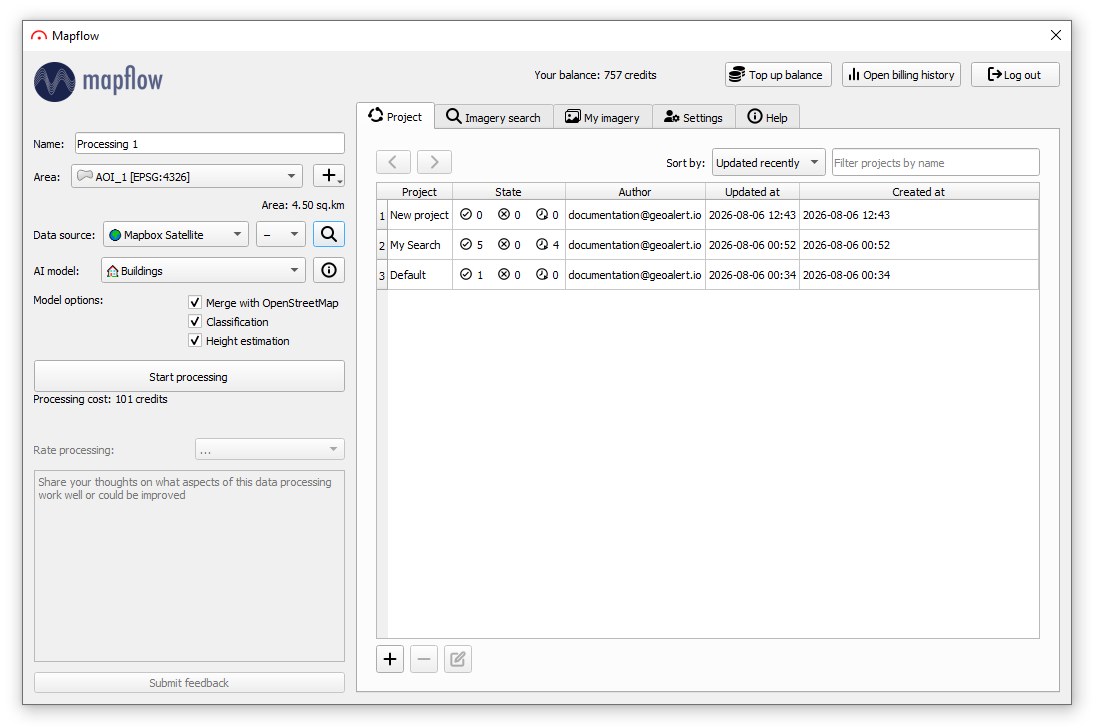
Task: Click Start processing button
Action: 189,377
